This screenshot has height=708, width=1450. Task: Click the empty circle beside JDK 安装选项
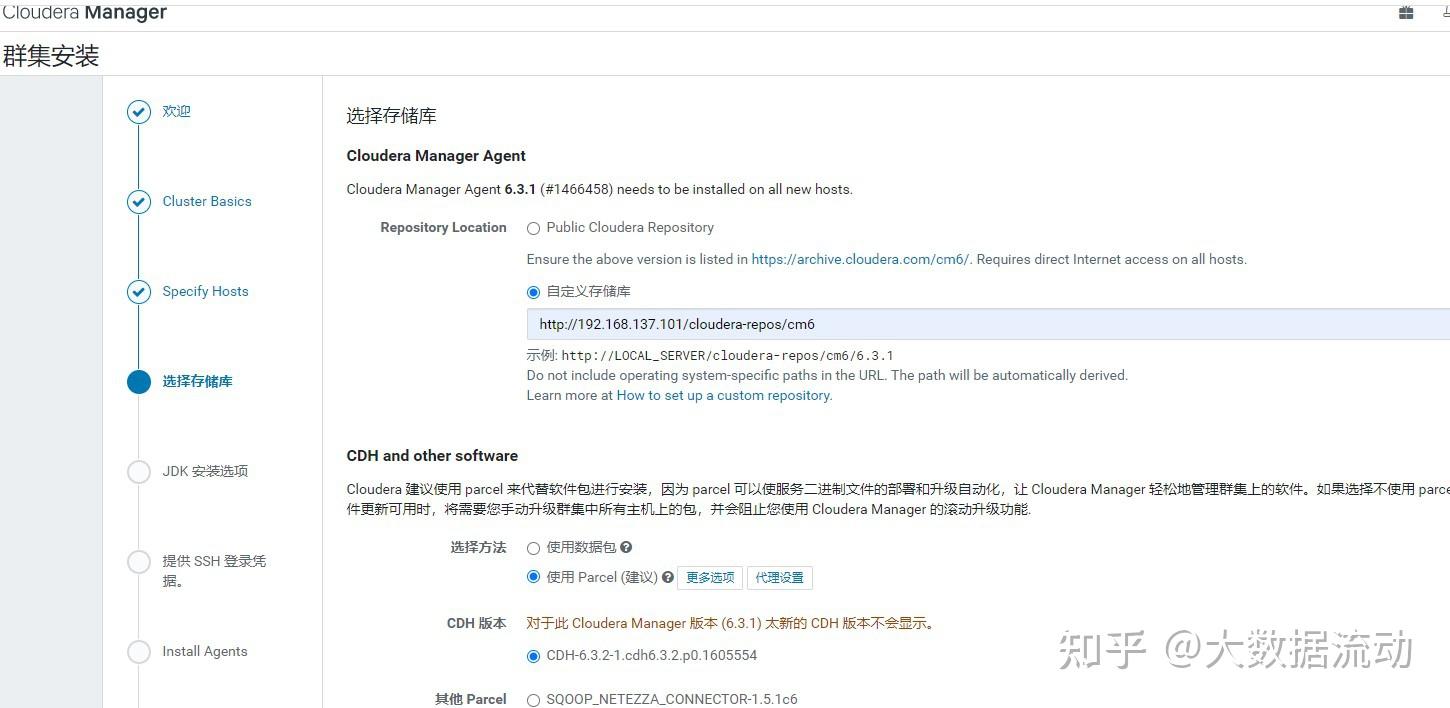(x=139, y=471)
